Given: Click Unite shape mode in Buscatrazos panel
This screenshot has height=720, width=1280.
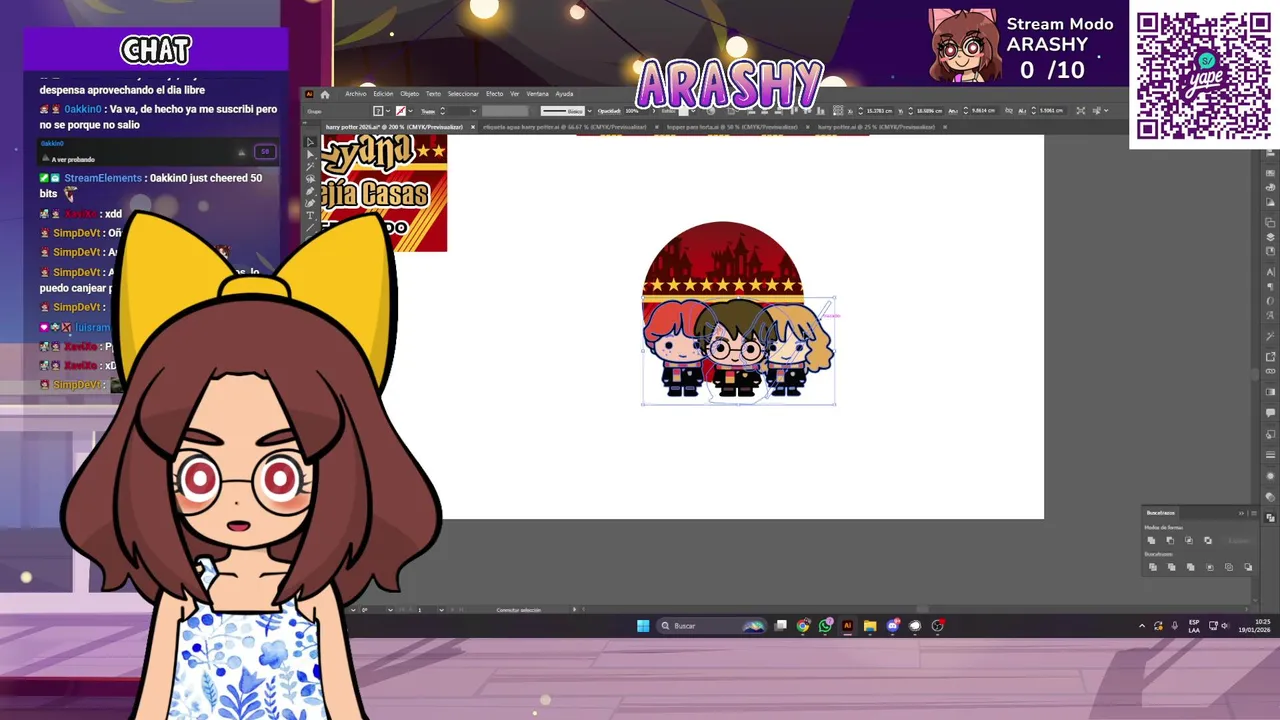Looking at the screenshot, I should pos(1151,540).
